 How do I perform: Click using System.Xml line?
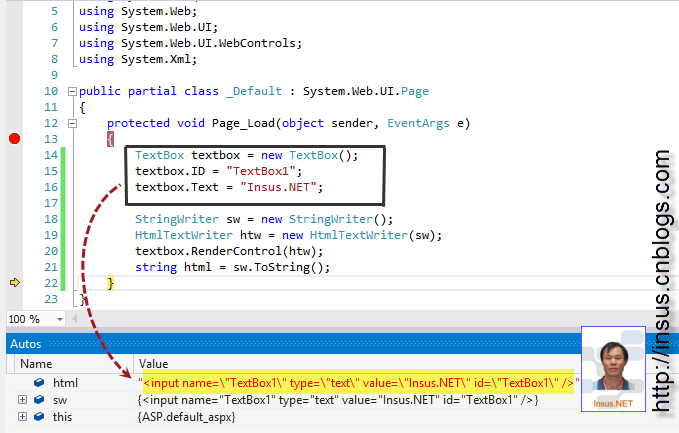pos(138,59)
